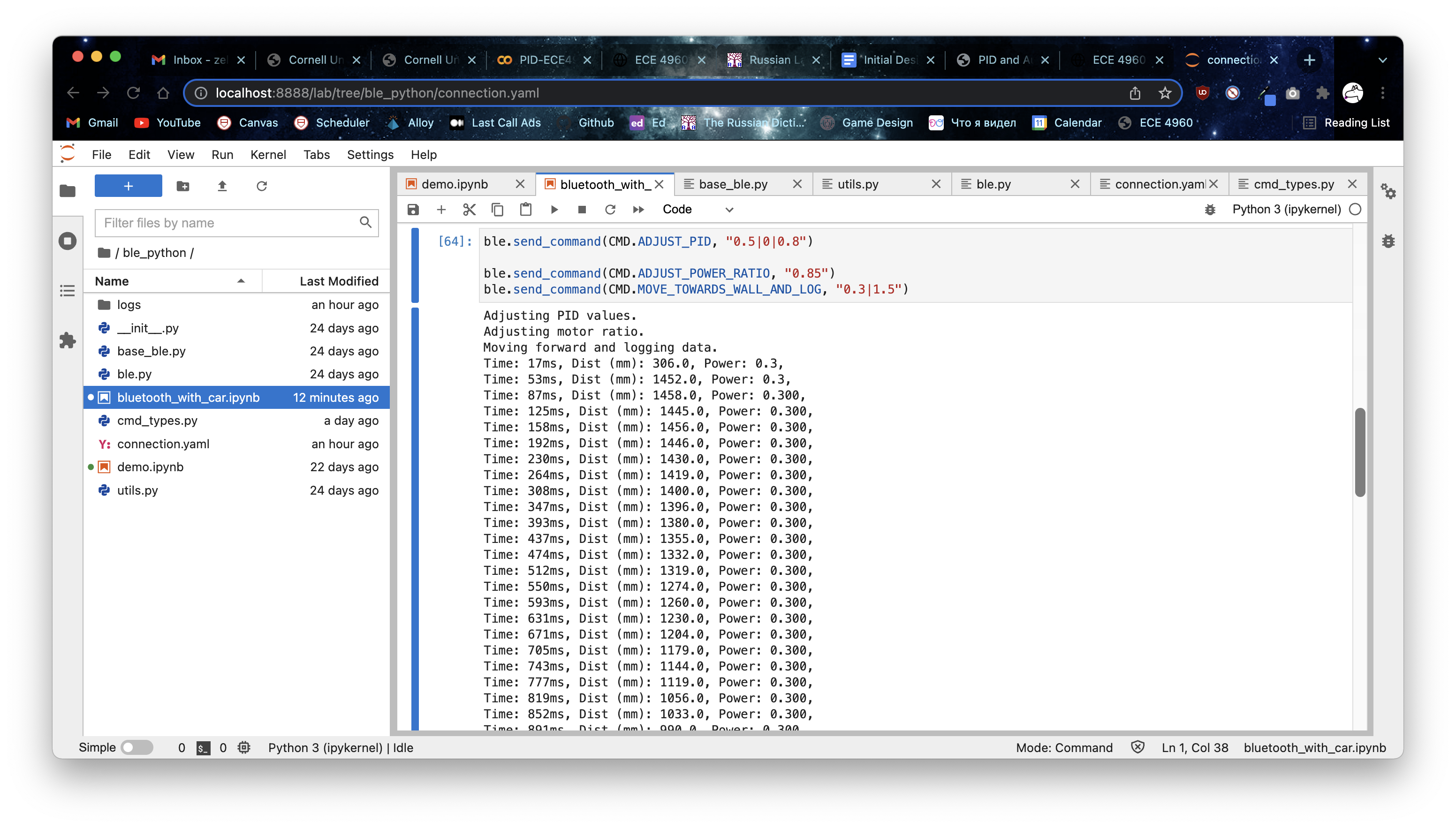The image size is (1456, 828).
Task: Refresh the file list
Action: click(262, 186)
